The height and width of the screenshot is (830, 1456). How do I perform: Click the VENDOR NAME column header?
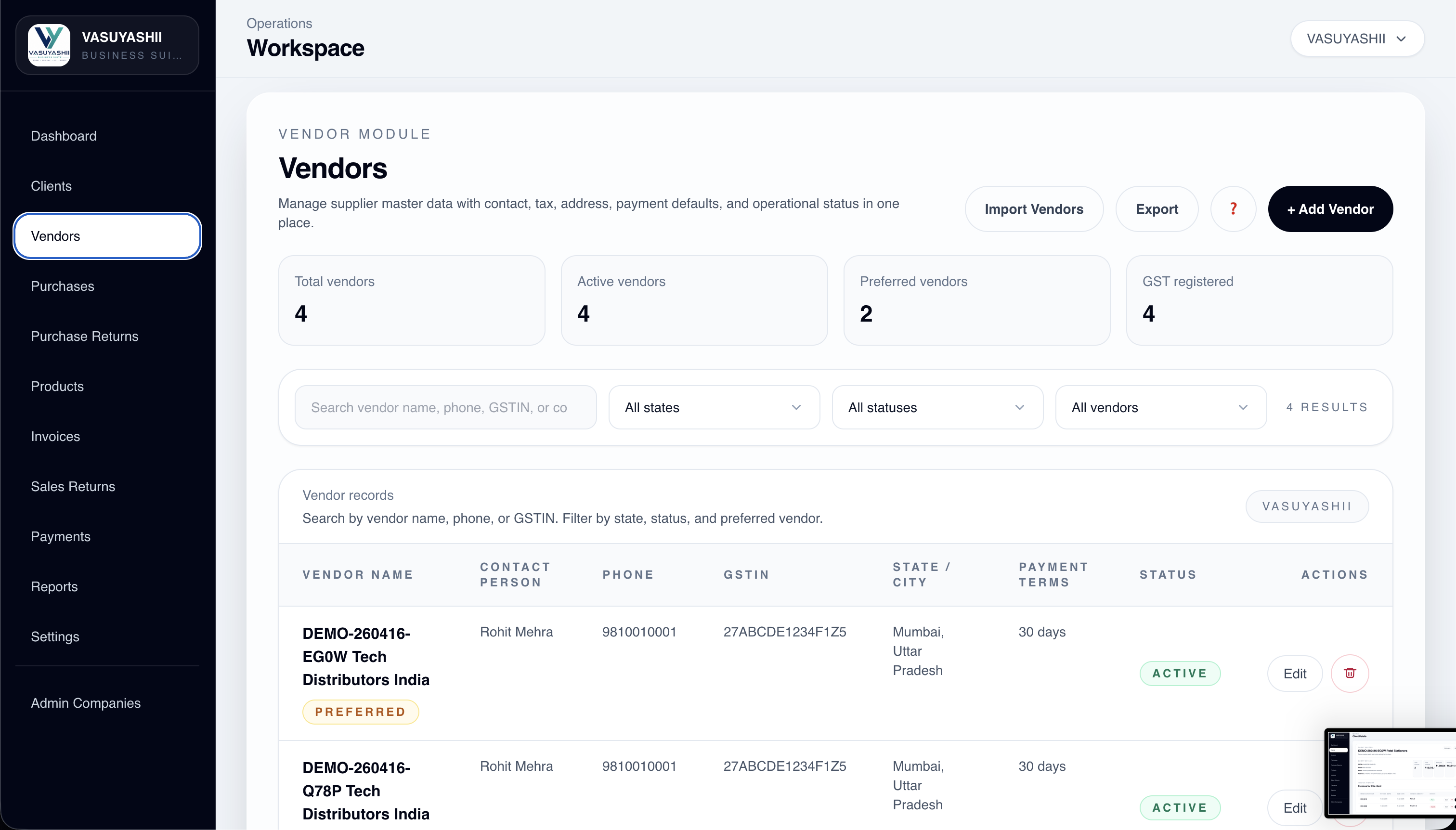click(357, 575)
